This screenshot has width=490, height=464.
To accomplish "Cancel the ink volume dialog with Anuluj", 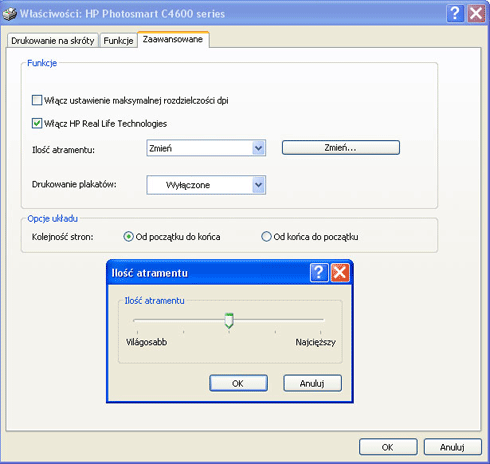I will click(x=312, y=383).
